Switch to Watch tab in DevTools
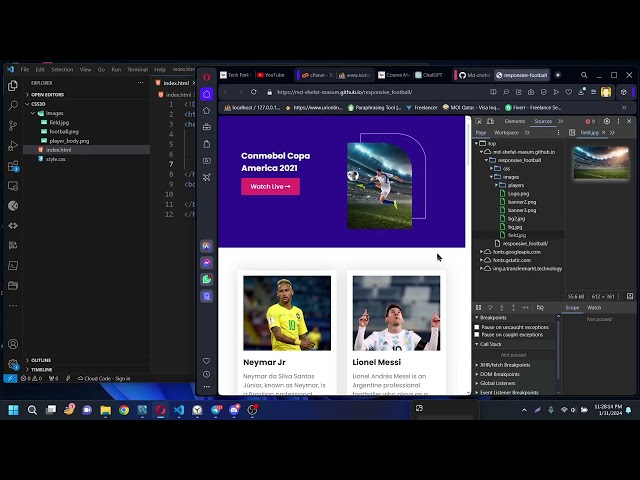 pyautogui.click(x=594, y=307)
